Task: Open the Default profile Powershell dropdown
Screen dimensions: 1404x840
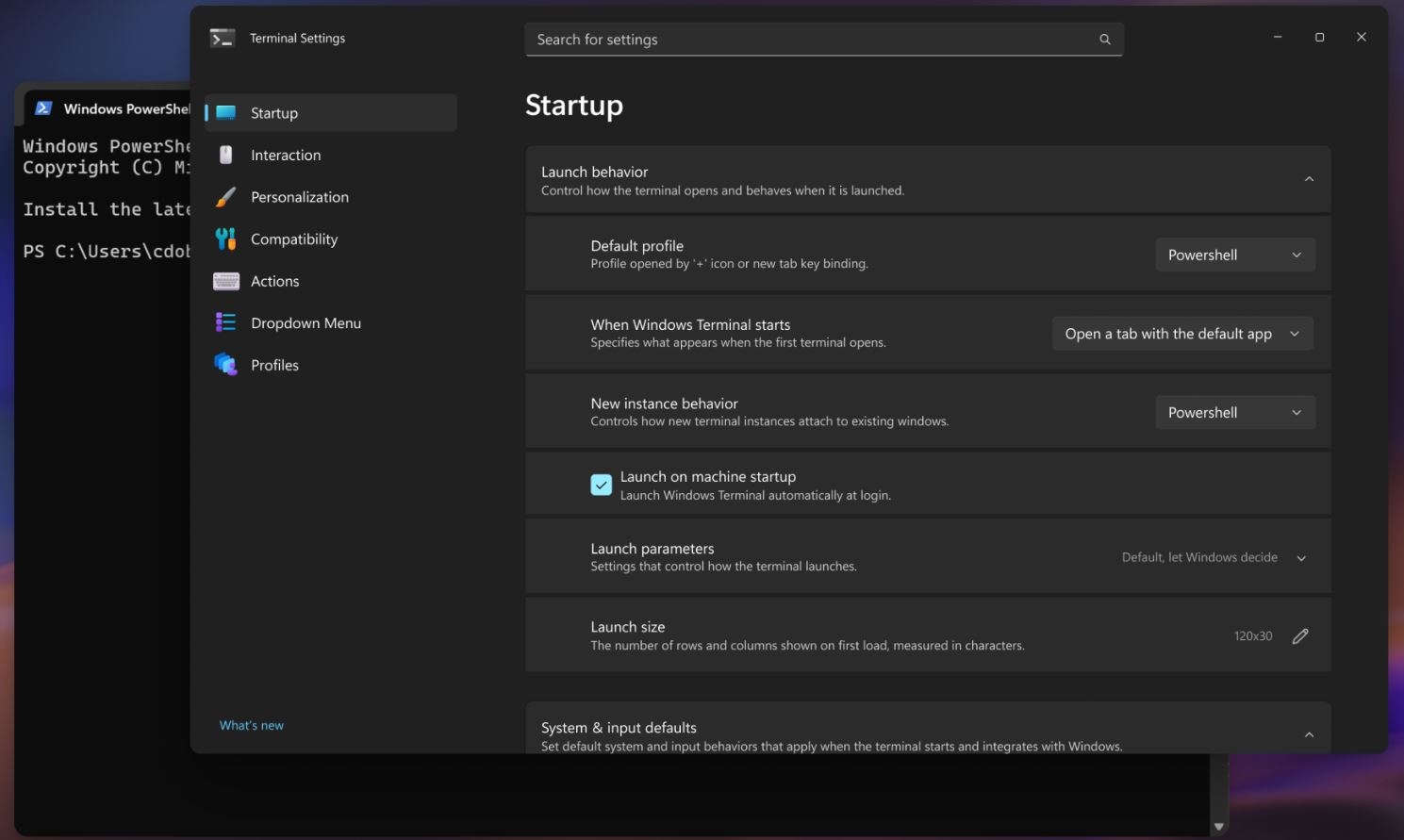Action: (x=1234, y=254)
